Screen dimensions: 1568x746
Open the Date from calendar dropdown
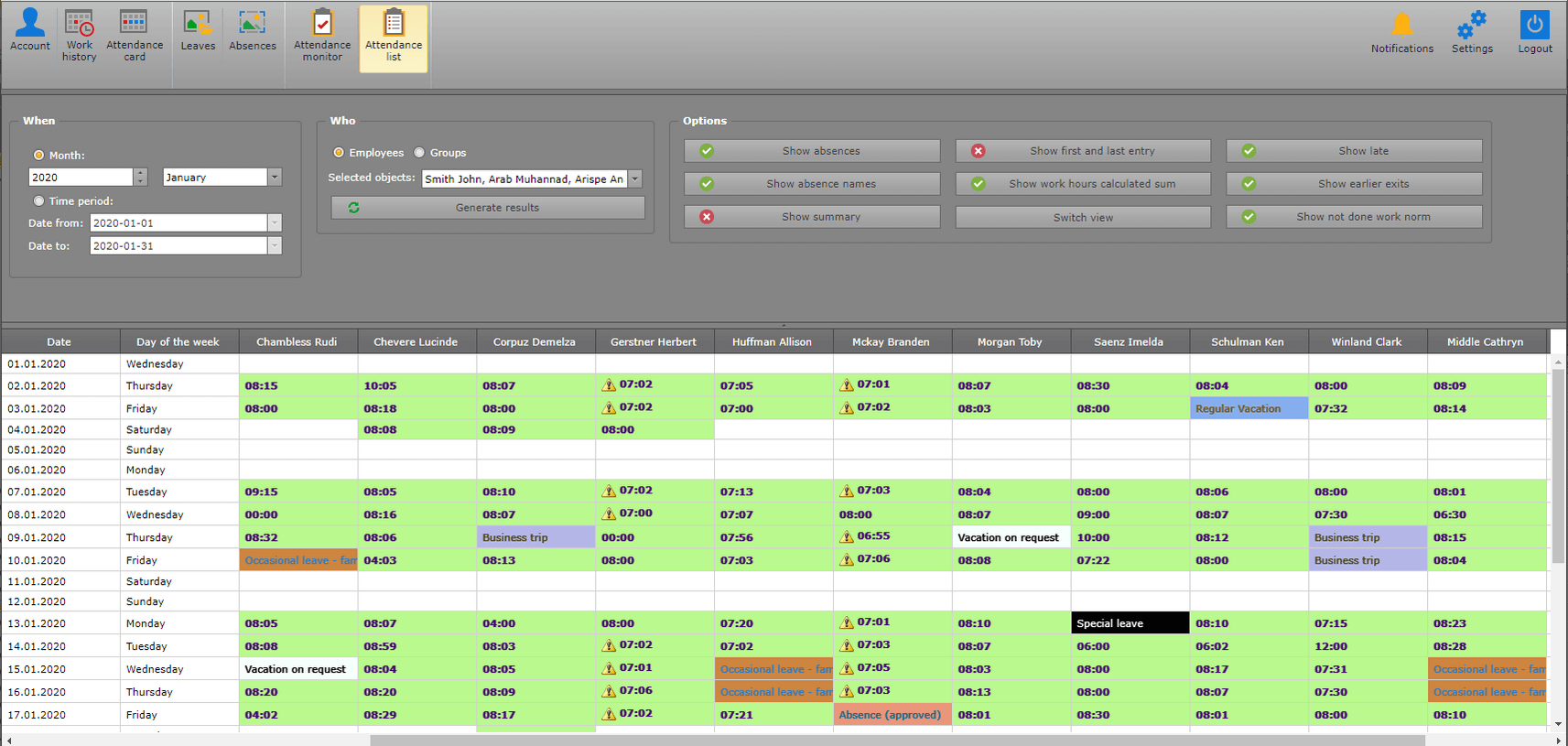(275, 223)
